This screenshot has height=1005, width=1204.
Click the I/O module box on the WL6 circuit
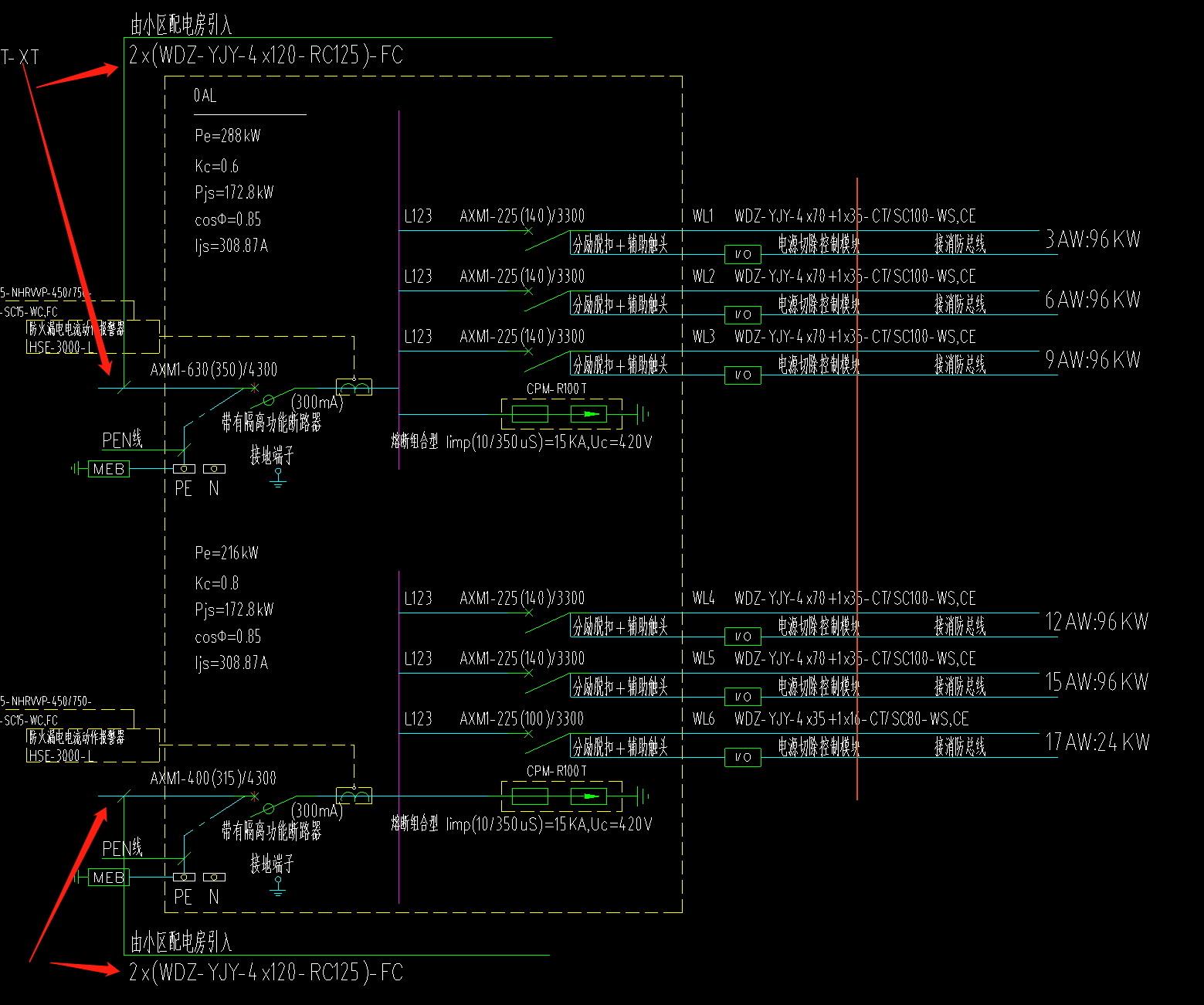[743, 757]
